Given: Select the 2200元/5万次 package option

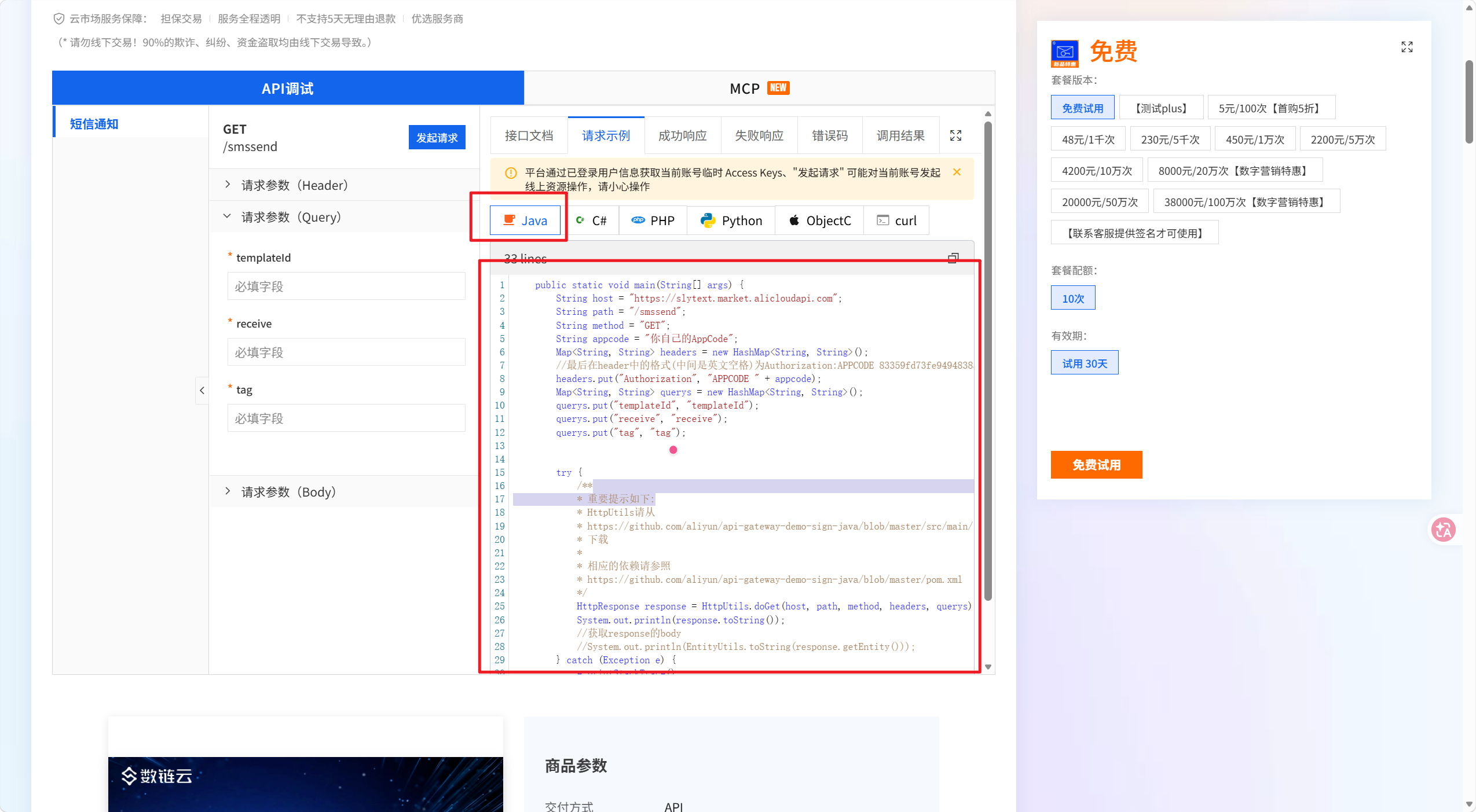Looking at the screenshot, I should click(1343, 139).
